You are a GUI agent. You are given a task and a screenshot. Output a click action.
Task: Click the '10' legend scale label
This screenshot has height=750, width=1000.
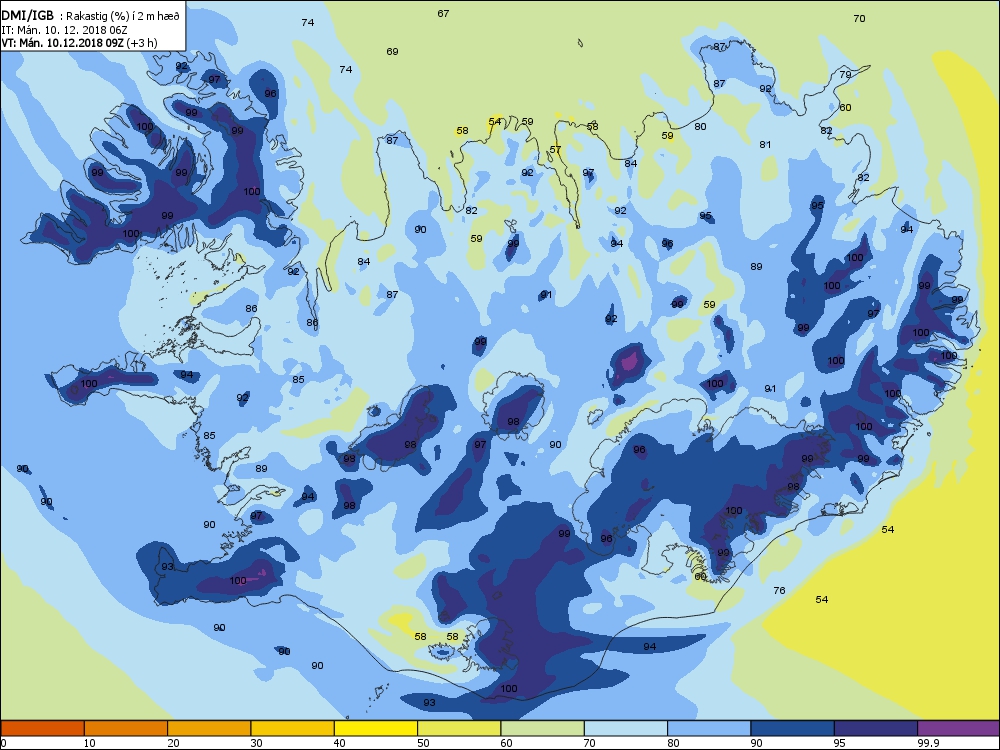(x=90, y=743)
